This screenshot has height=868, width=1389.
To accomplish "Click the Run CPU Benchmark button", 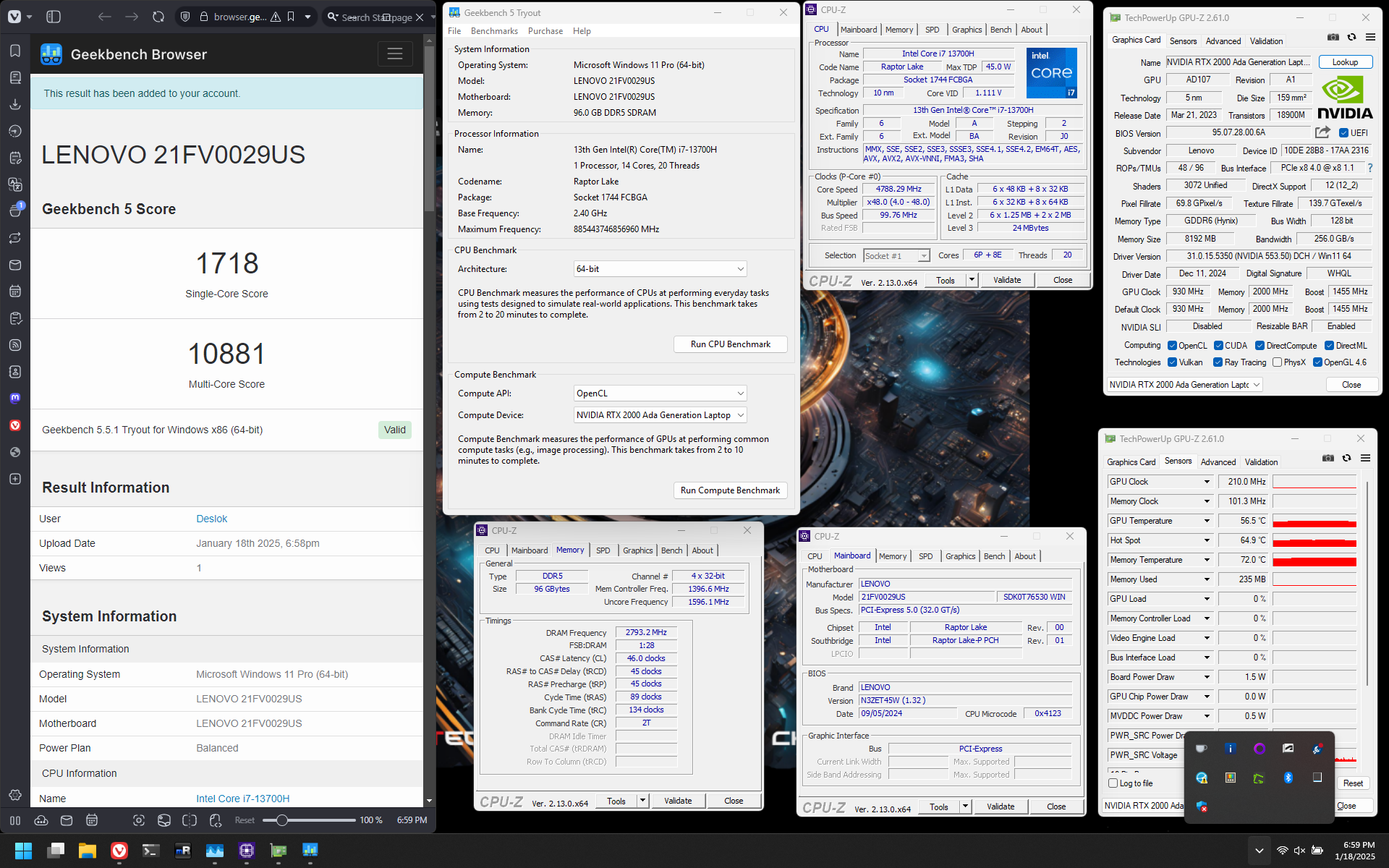I will point(730,344).
